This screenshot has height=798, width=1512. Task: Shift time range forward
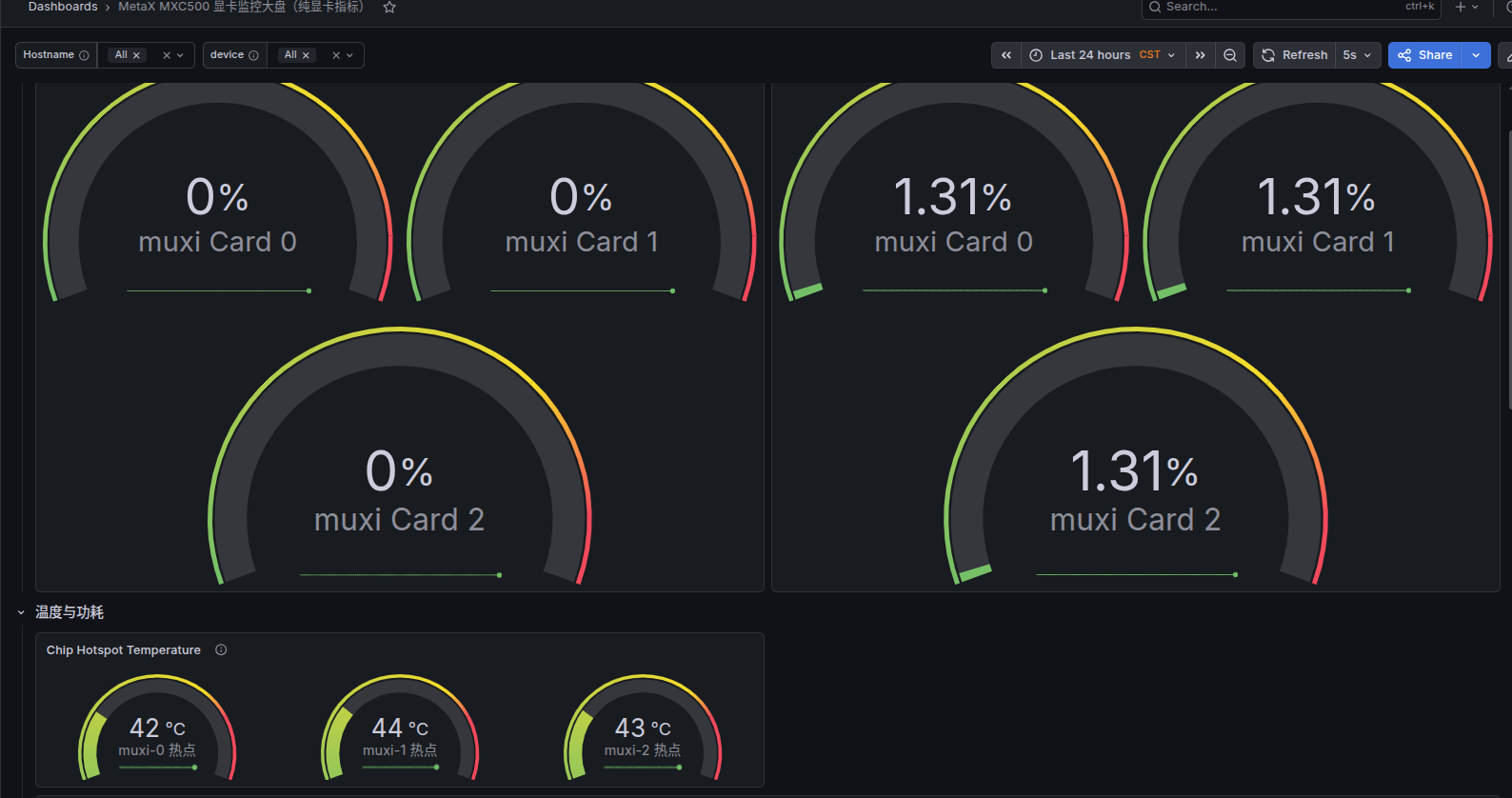click(1200, 55)
